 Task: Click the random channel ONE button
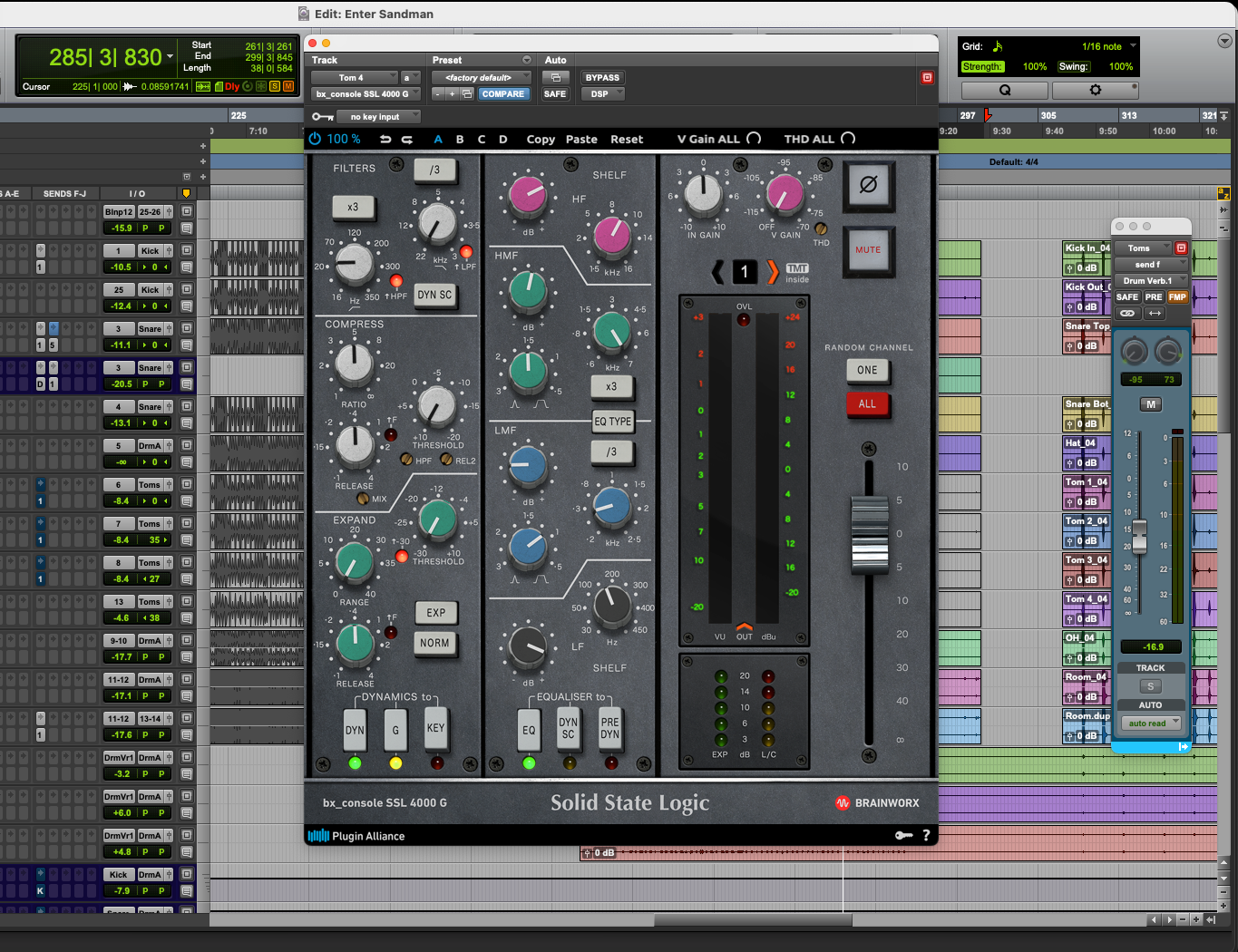[x=867, y=370]
